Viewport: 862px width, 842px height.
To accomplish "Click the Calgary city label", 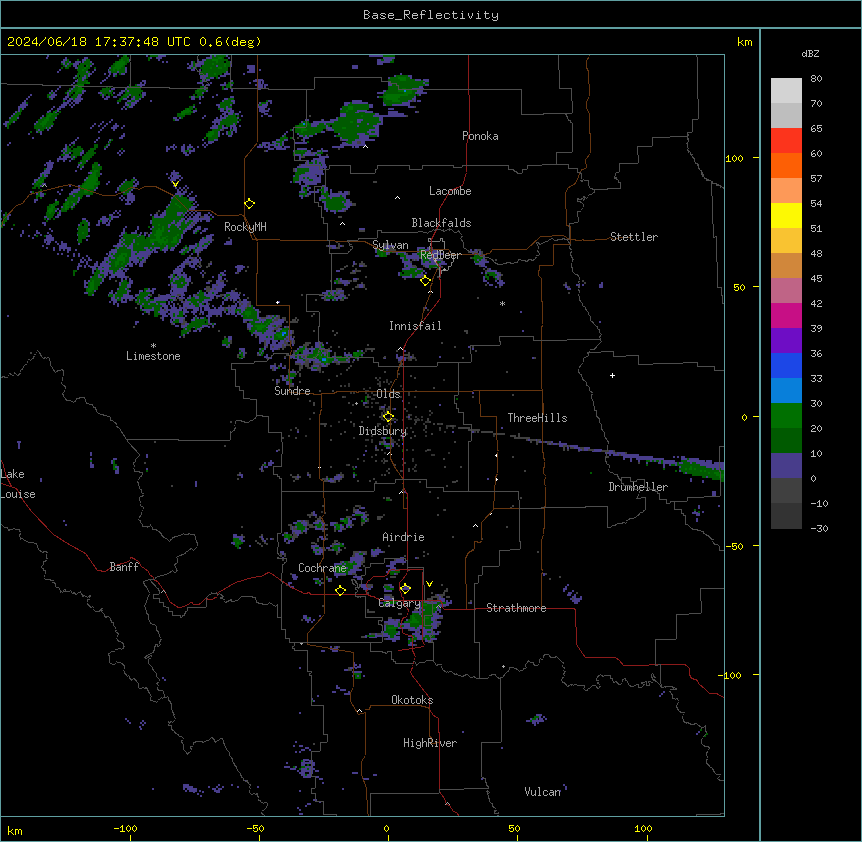I will [399, 603].
